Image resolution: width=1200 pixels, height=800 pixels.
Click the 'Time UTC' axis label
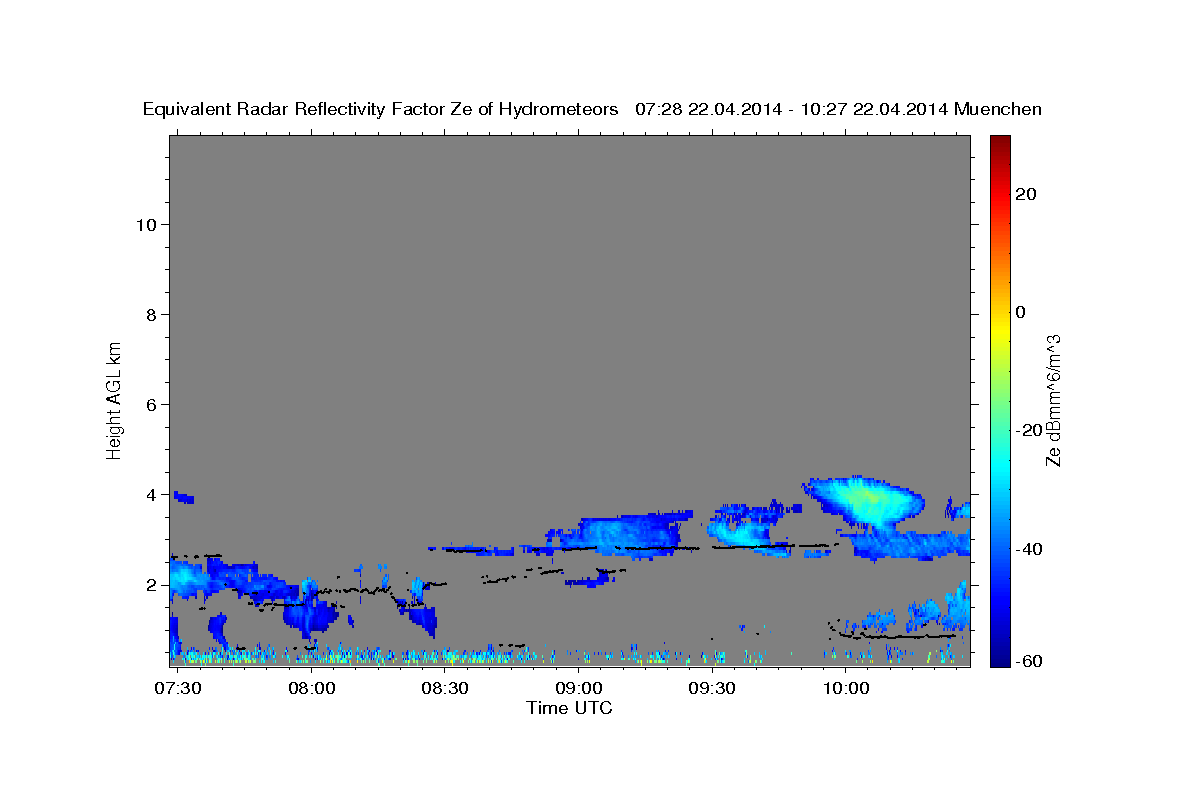[x=569, y=708]
